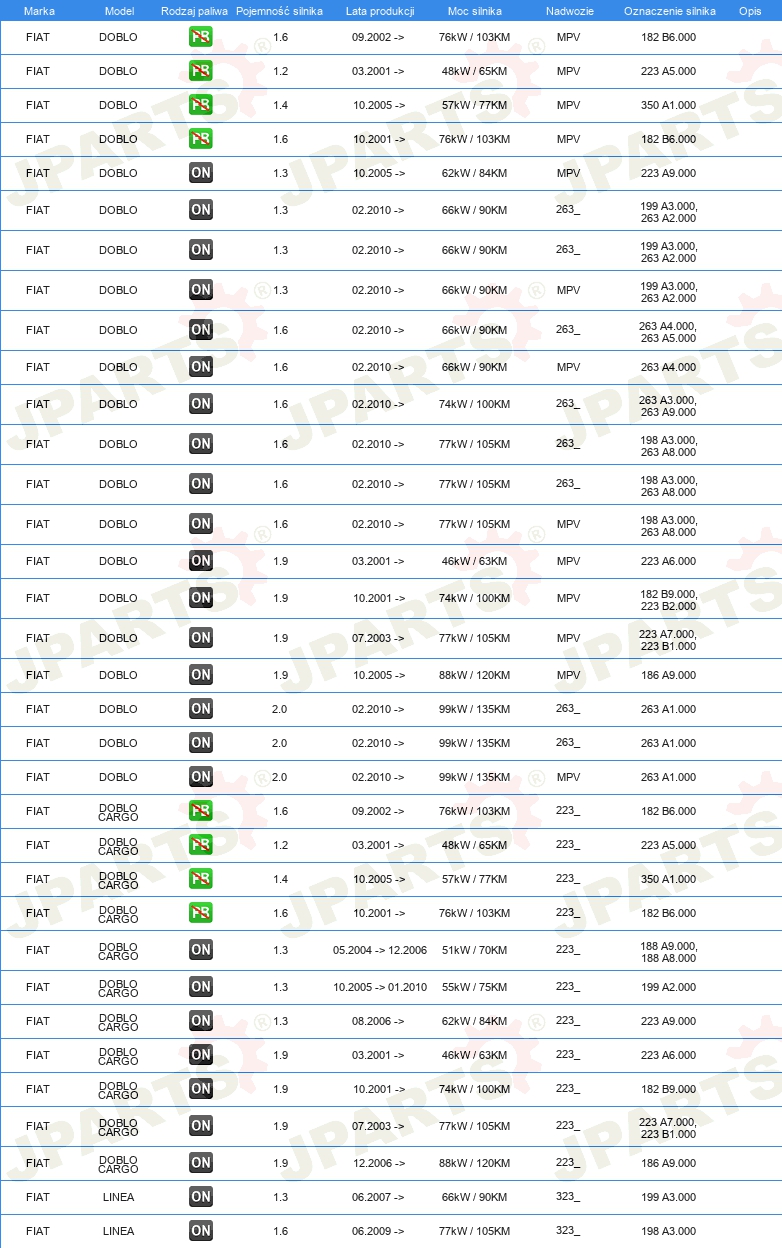This screenshot has width=782, height=1248.
Task: Click engine code 198 A3.000 in LINEA row
Action: point(669,1231)
